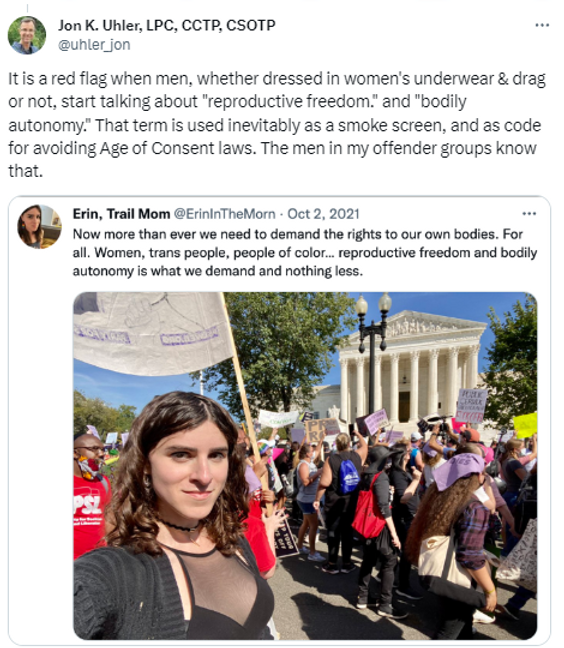Image resolution: width=564 pixels, height=648 pixels.
Task: Click the red PSL shirt in photo
Action: (x=90, y=515)
